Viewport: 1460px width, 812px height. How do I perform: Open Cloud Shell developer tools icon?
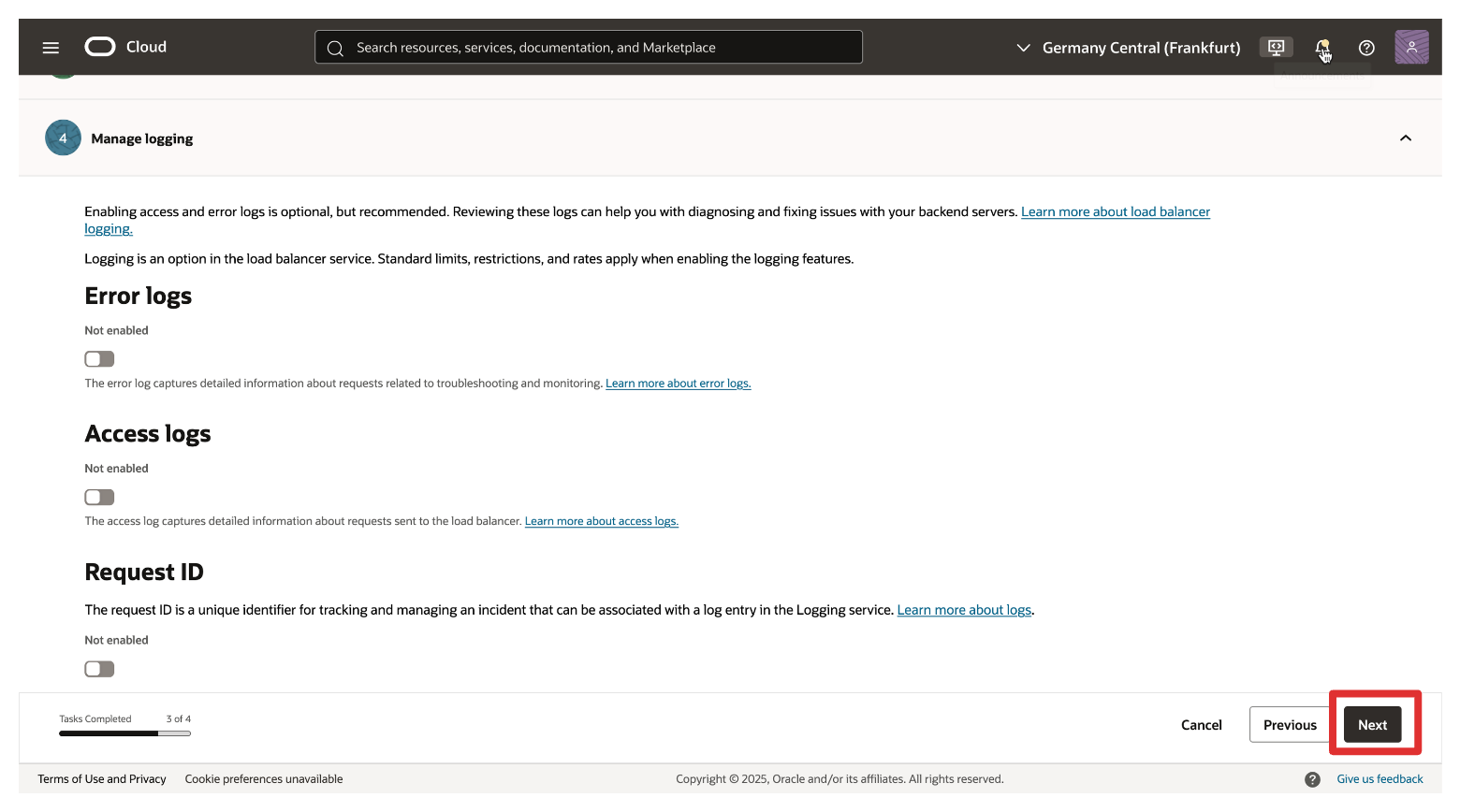pyautogui.click(x=1276, y=48)
